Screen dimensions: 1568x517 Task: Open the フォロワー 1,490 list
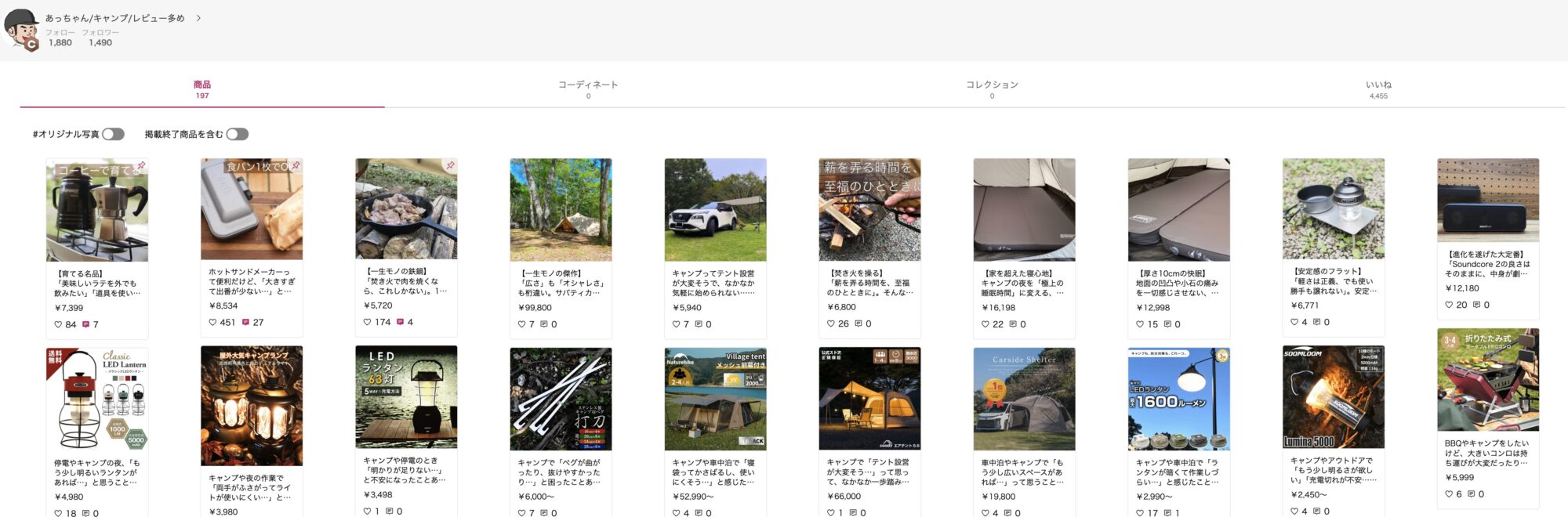tap(100, 38)
